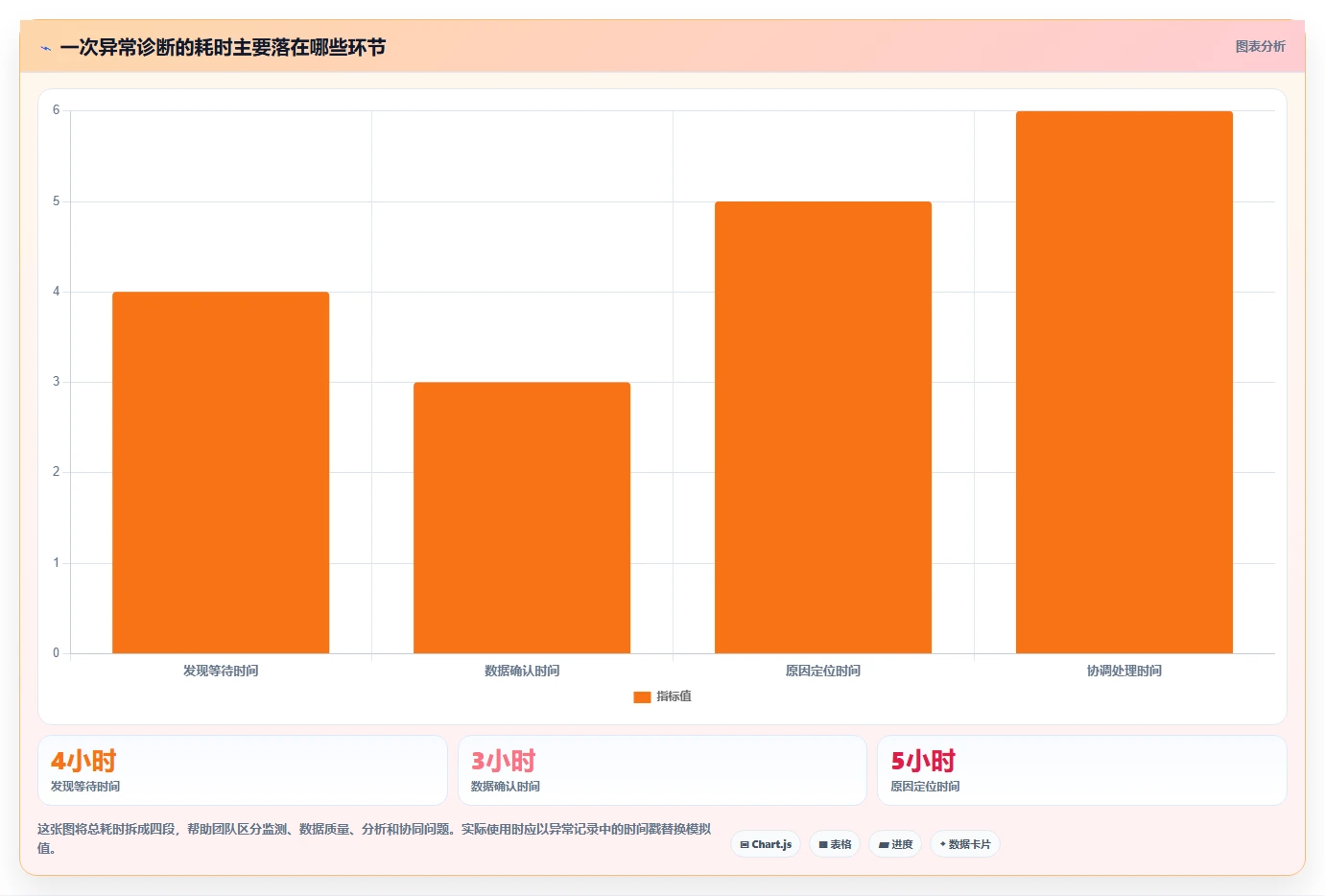Click the chart title 一次异常诊断的耗时主要落在哪些环节
This screenshot has height=896, width=1325.
pos(223,47)
